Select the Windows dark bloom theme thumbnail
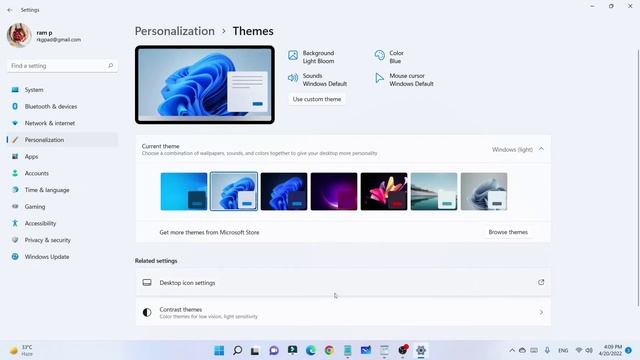This screenshot has width=640, height=360. pyautogui.click(x=284, y=191)
